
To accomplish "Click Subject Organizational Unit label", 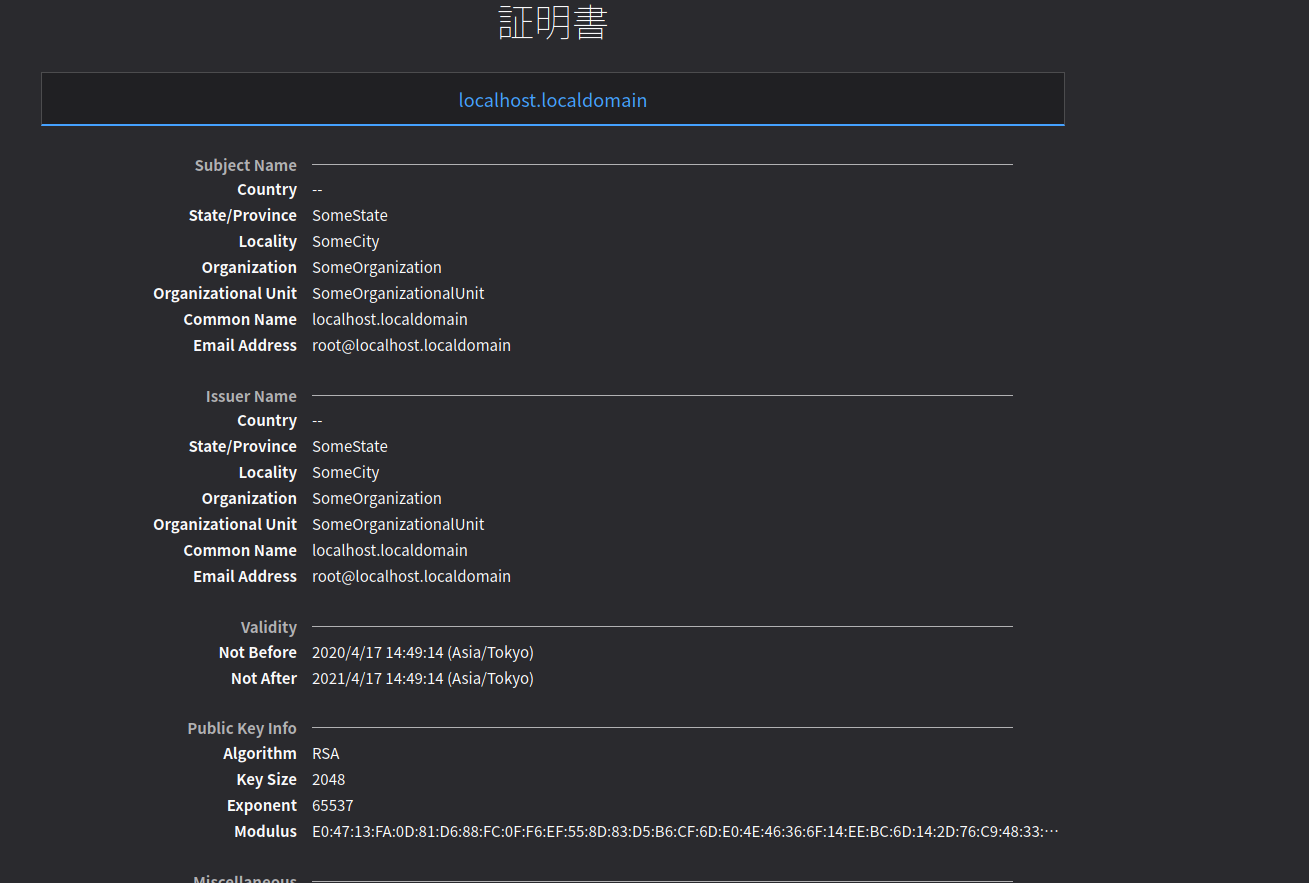I will point(225,294).
